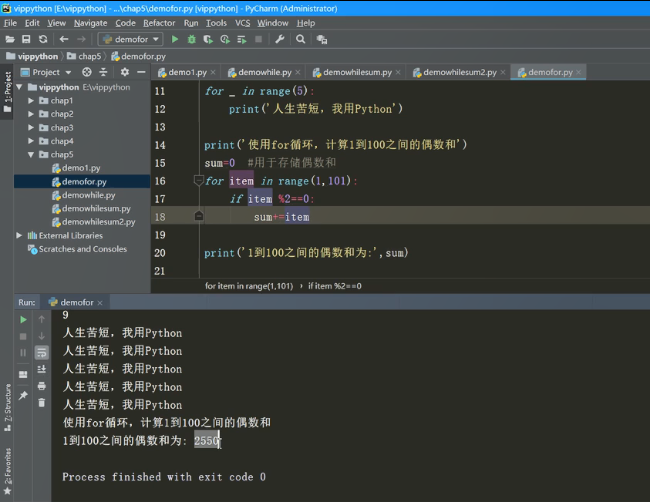Click the fold end marker on line 18
The width and height of the screenshot is (650, 502).
(199, 216)
